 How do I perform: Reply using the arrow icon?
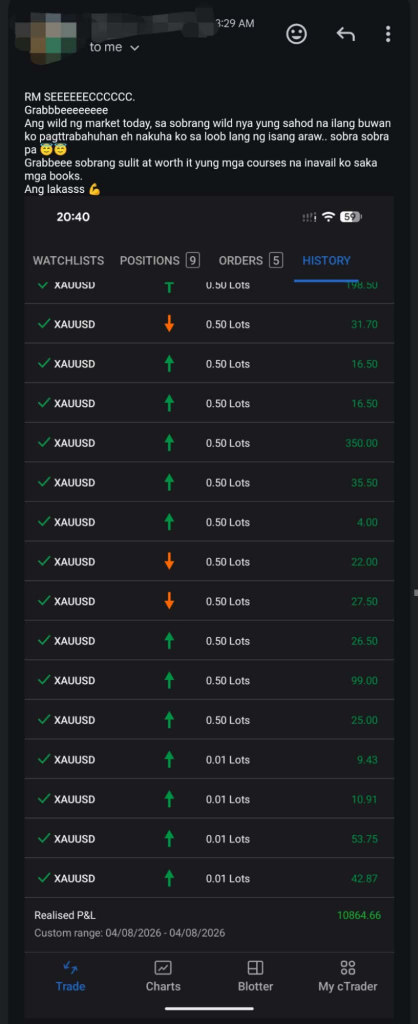coord(346,34)
